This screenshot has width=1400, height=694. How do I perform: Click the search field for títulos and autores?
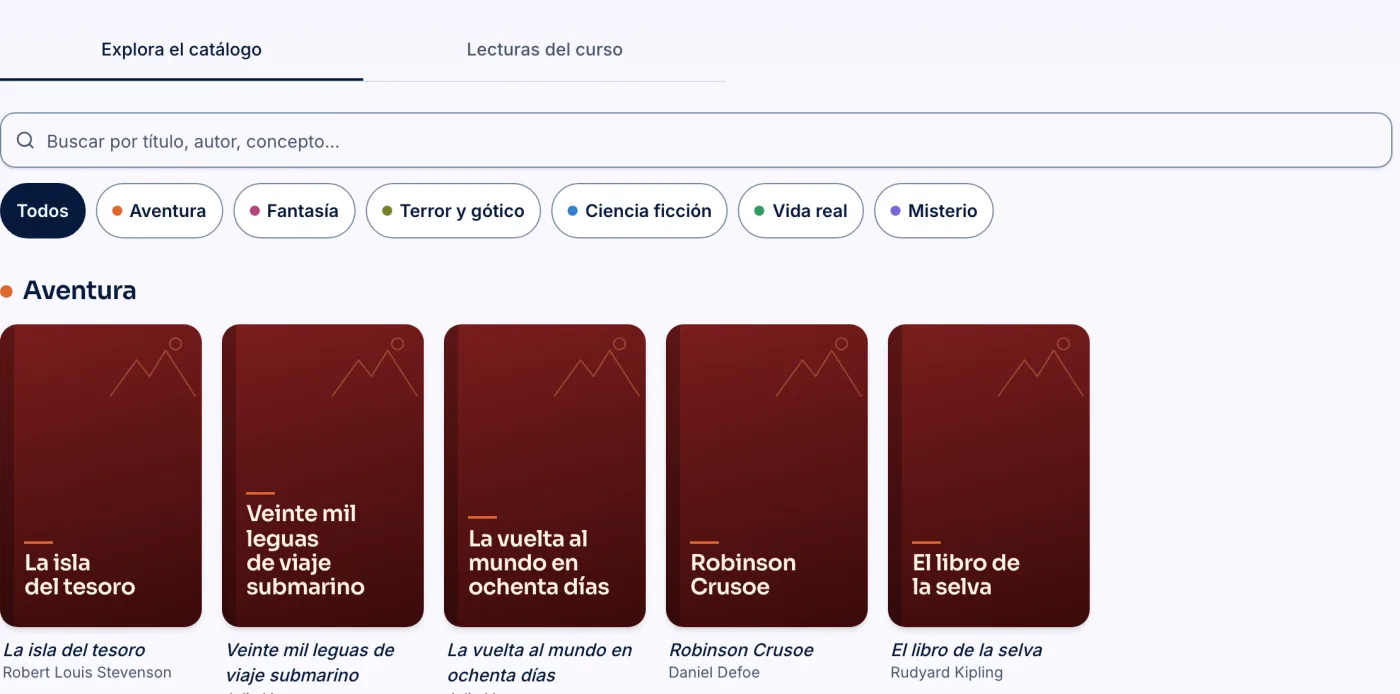(x=696, y=141)
